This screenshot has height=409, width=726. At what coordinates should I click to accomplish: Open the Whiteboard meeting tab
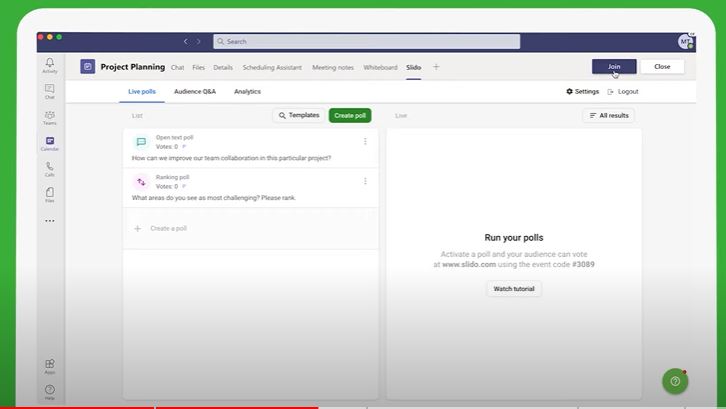380,67
